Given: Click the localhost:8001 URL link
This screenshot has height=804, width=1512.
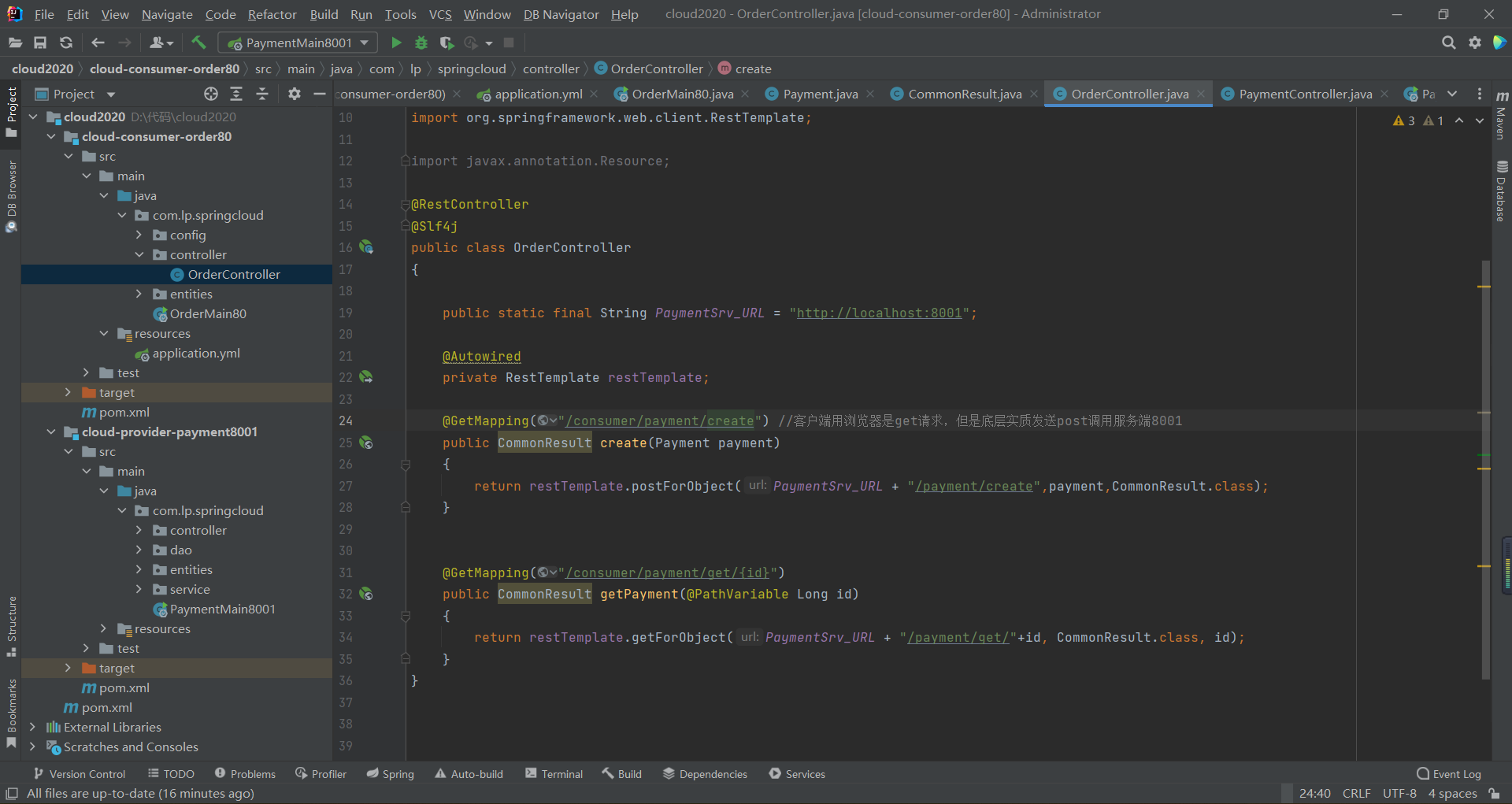Looking at the screenshot, I should (x=879, y=313).
